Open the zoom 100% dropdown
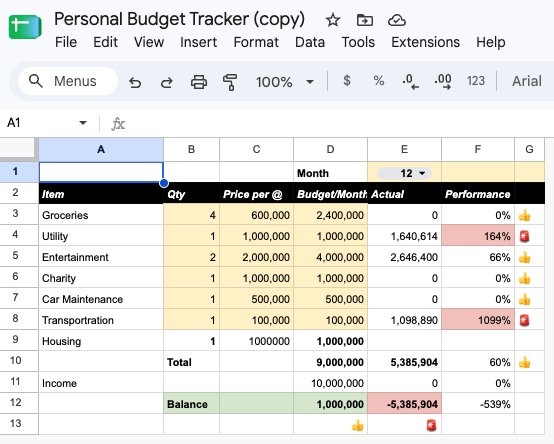Image resolution: width=554 pixels, height=444 pixels. (x=285, y=82)
